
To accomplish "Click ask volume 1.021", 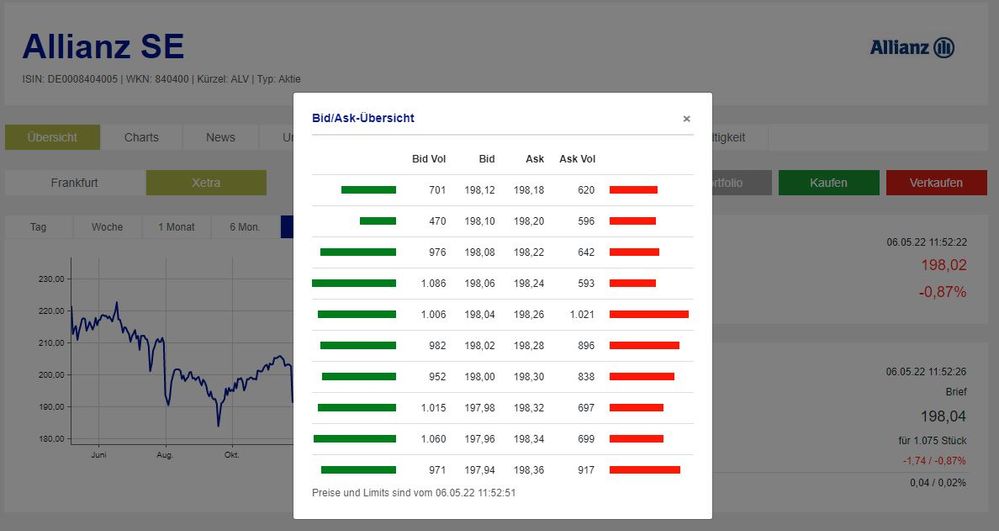I will tap(582, 314).
